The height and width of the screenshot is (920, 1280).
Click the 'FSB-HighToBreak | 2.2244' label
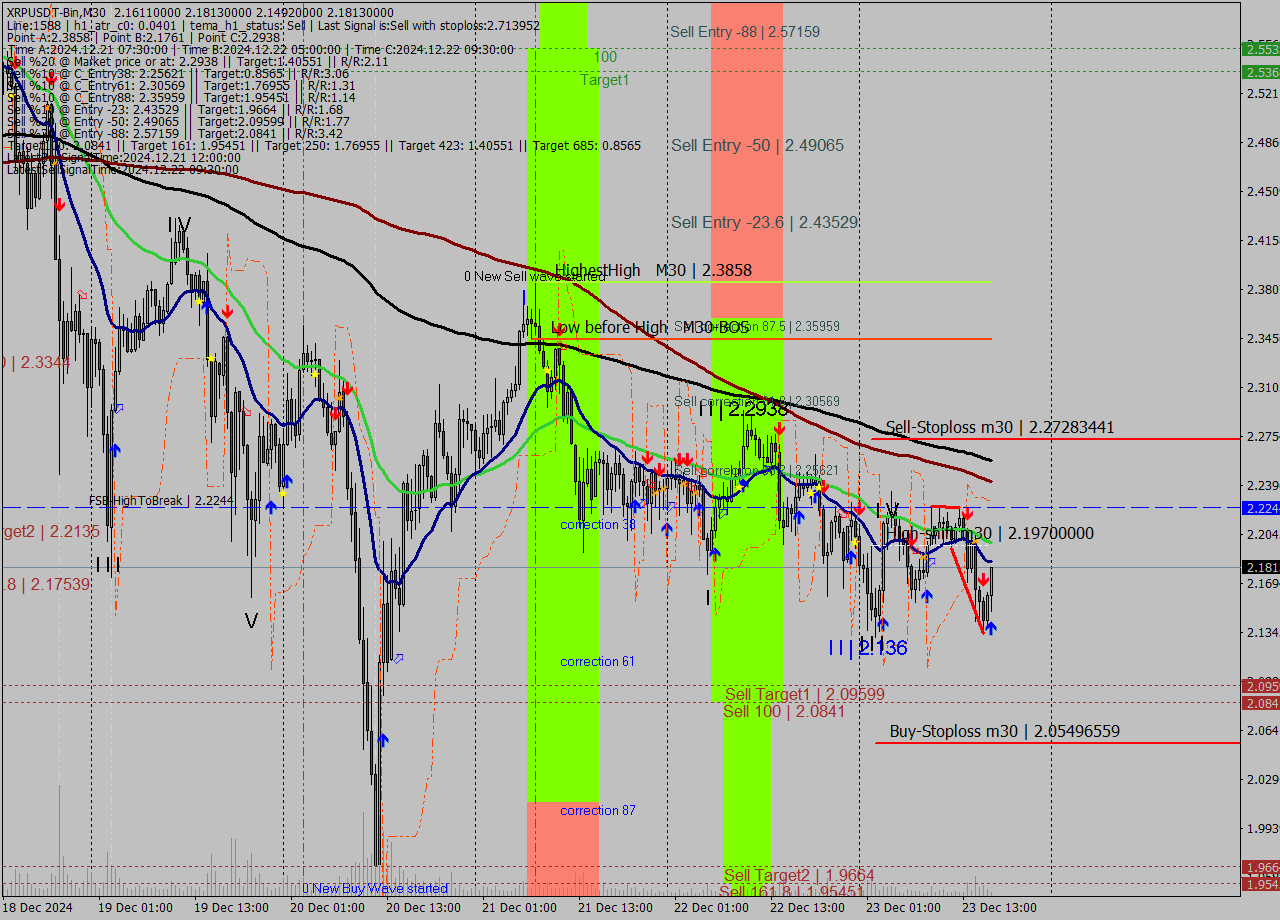tap(160, 500)
